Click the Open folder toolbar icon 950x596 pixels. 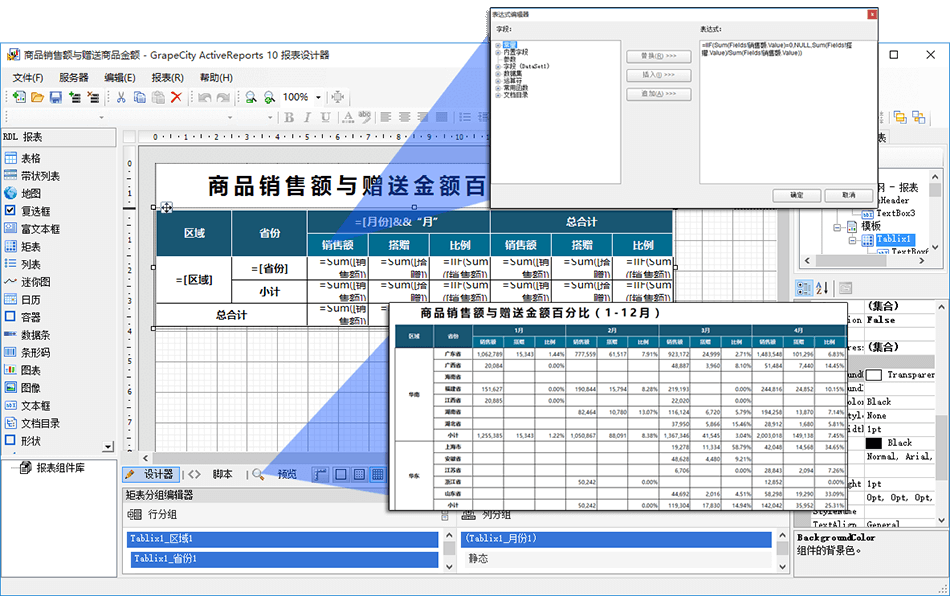click(38, 97)
